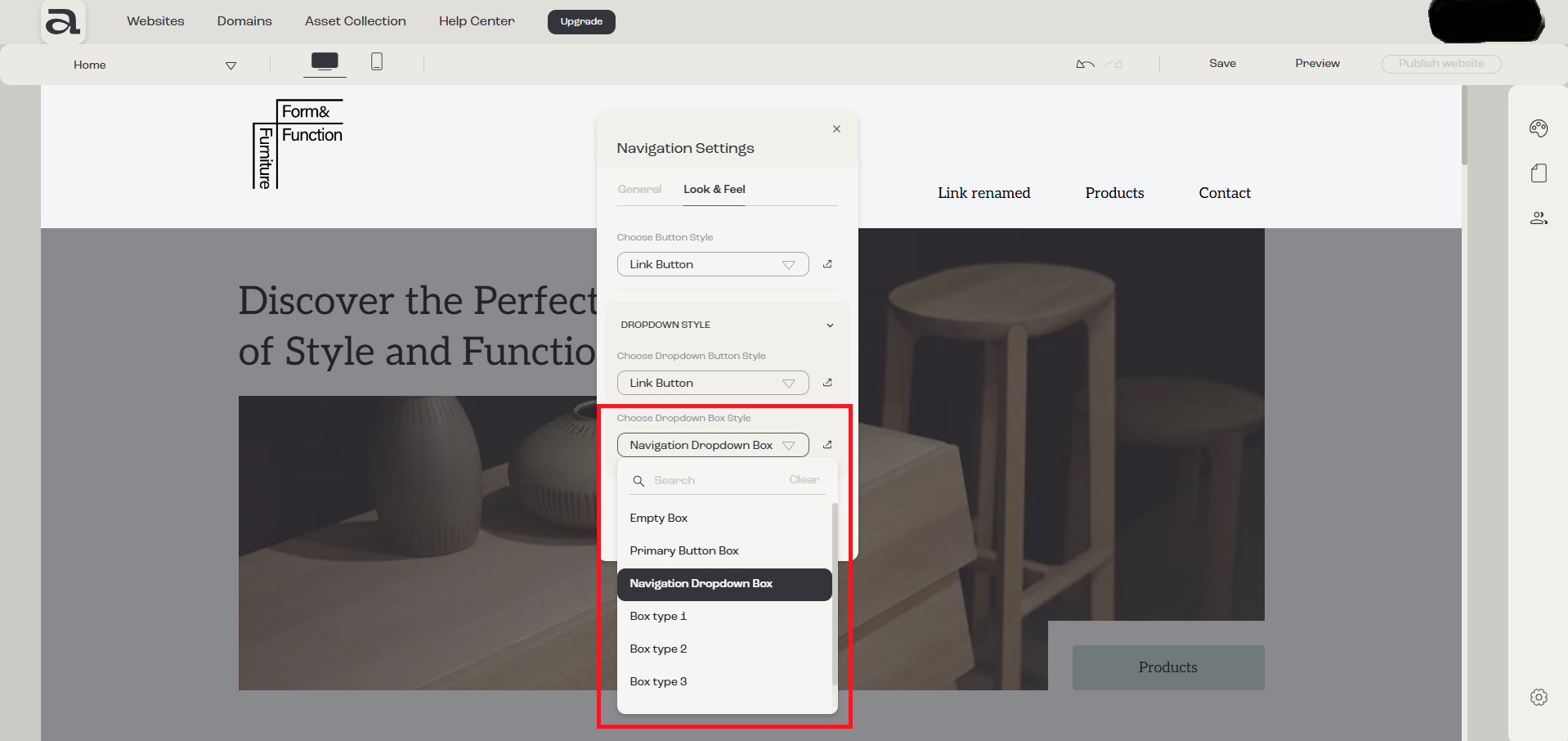Click the dropdown list scrollbar
The width and height of the screenshot is (1568, 741).
(835, 594)
